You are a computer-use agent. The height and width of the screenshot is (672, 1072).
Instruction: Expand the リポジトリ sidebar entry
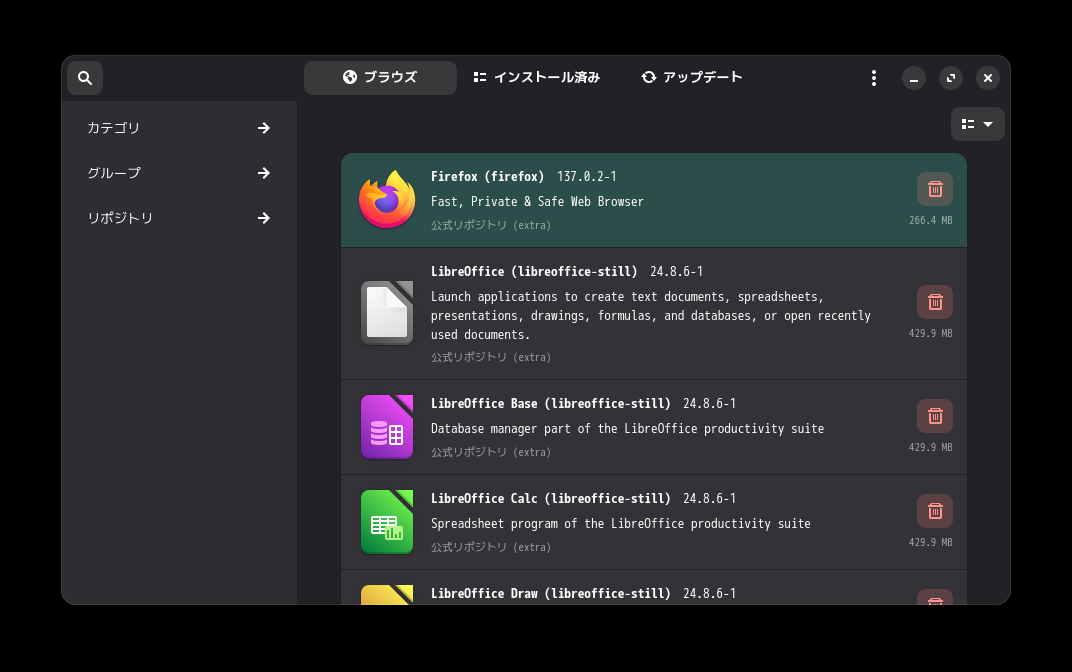click(x=179, y=218)
